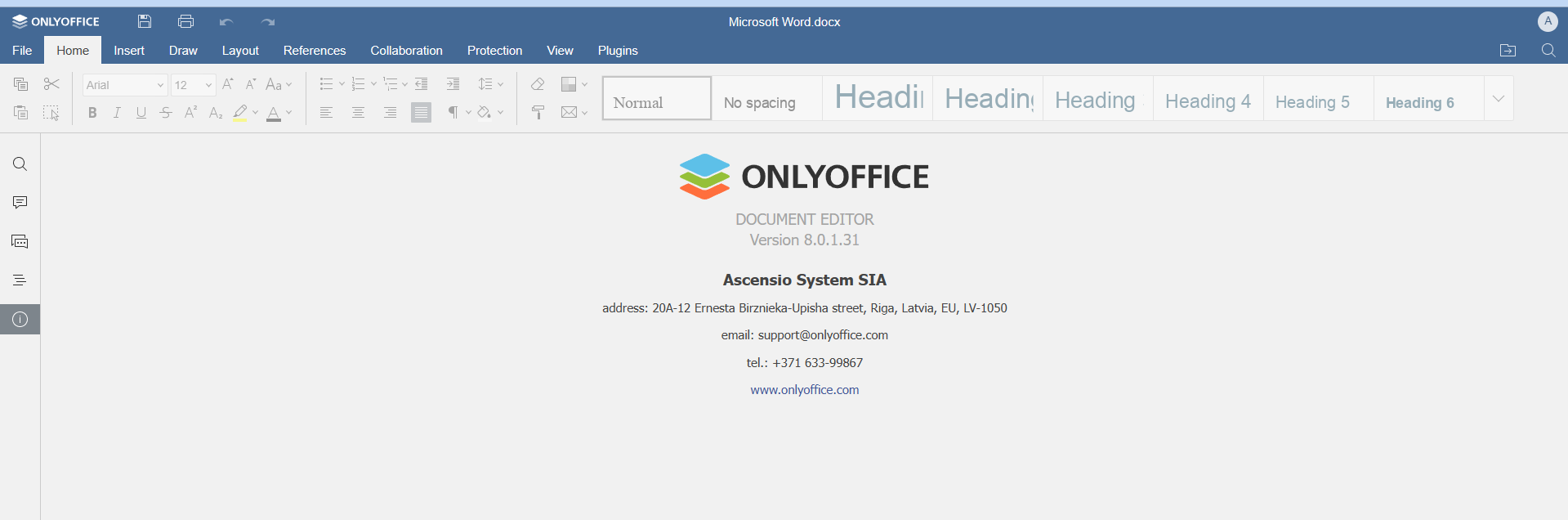Switch to the Draw tab
1568x520 pixels.
(x=183, y=51)
